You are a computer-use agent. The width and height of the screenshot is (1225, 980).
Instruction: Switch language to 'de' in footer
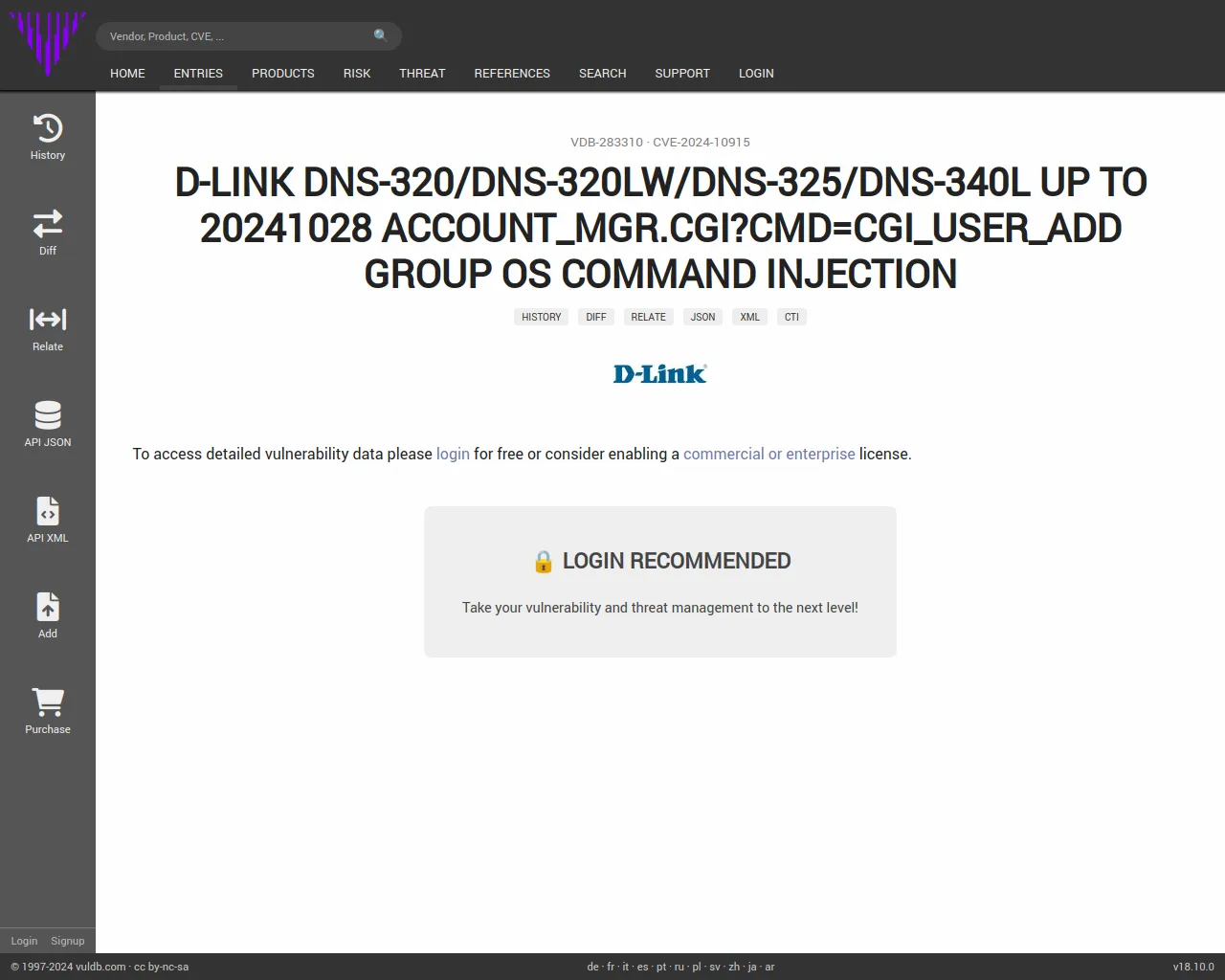pos(592,967)
